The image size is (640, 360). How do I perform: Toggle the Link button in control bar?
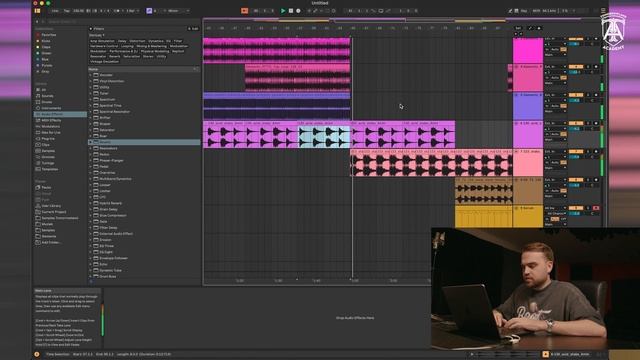click(x=55, y=11)
